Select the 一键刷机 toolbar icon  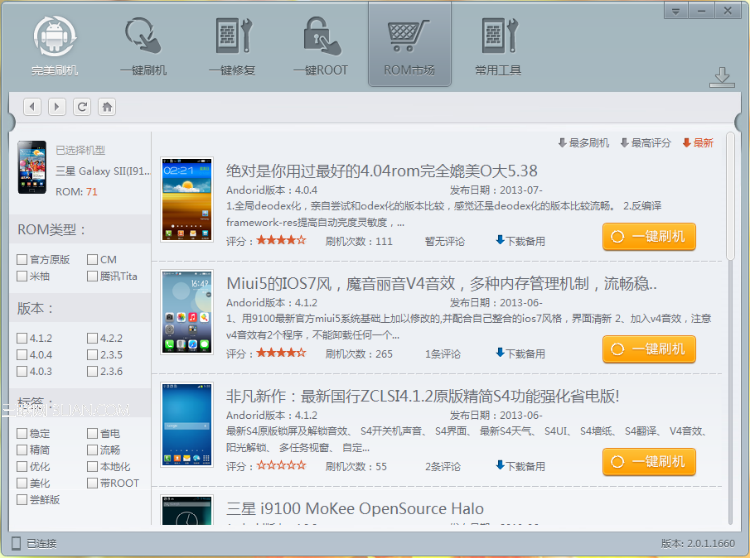[x=143, y=46]
